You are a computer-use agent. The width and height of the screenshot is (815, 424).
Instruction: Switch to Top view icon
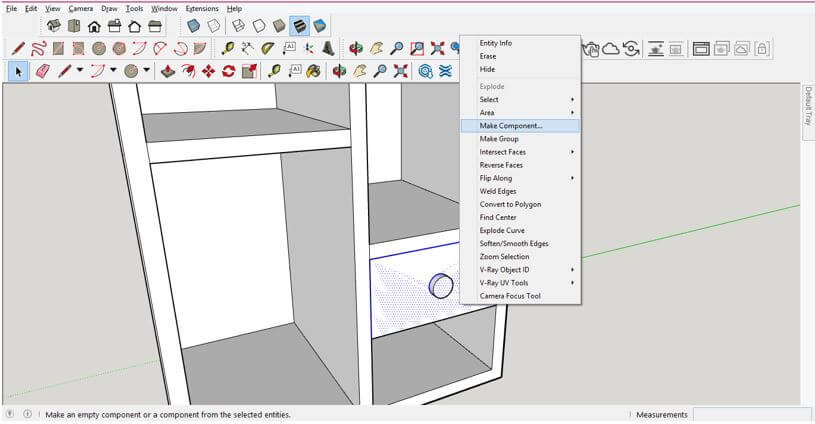tap(74, 25)
